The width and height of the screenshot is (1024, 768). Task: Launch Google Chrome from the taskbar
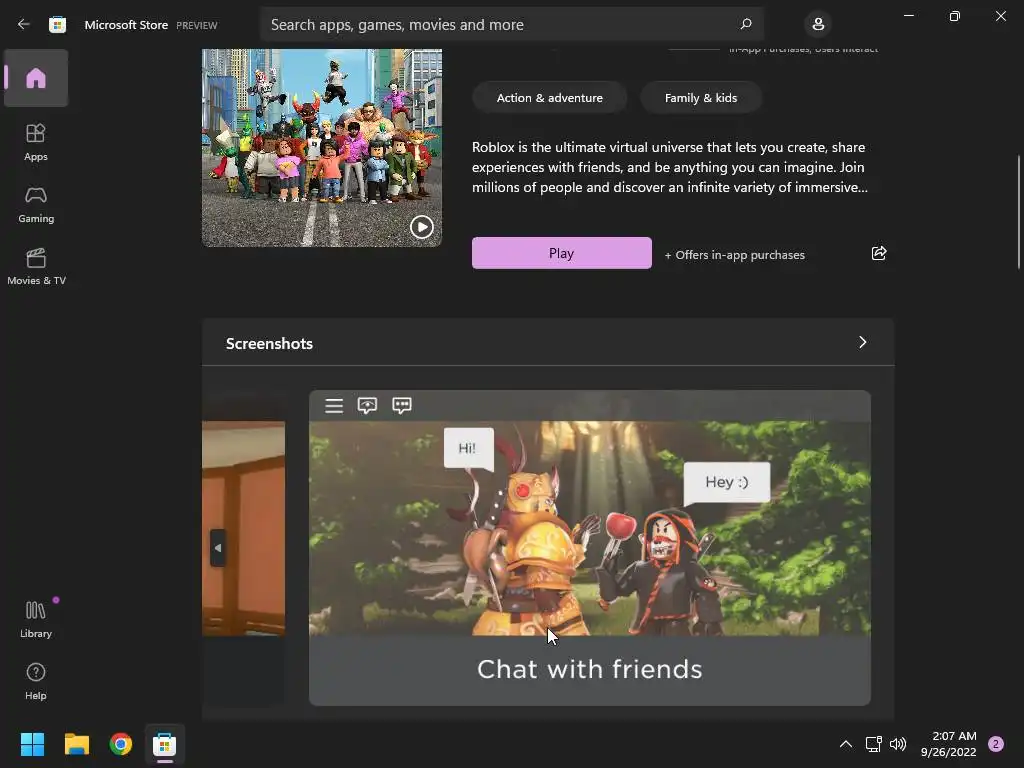[x=121, y=744]
